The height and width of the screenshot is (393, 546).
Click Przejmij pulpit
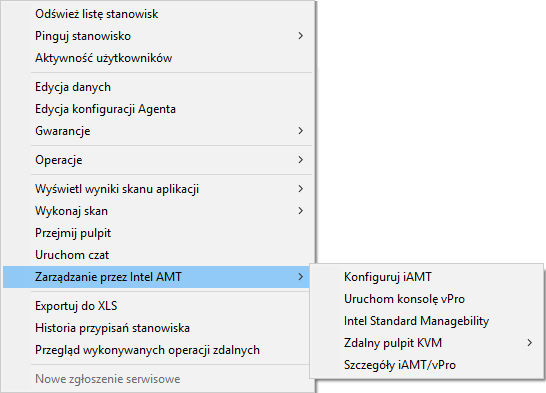click(156, 233)
